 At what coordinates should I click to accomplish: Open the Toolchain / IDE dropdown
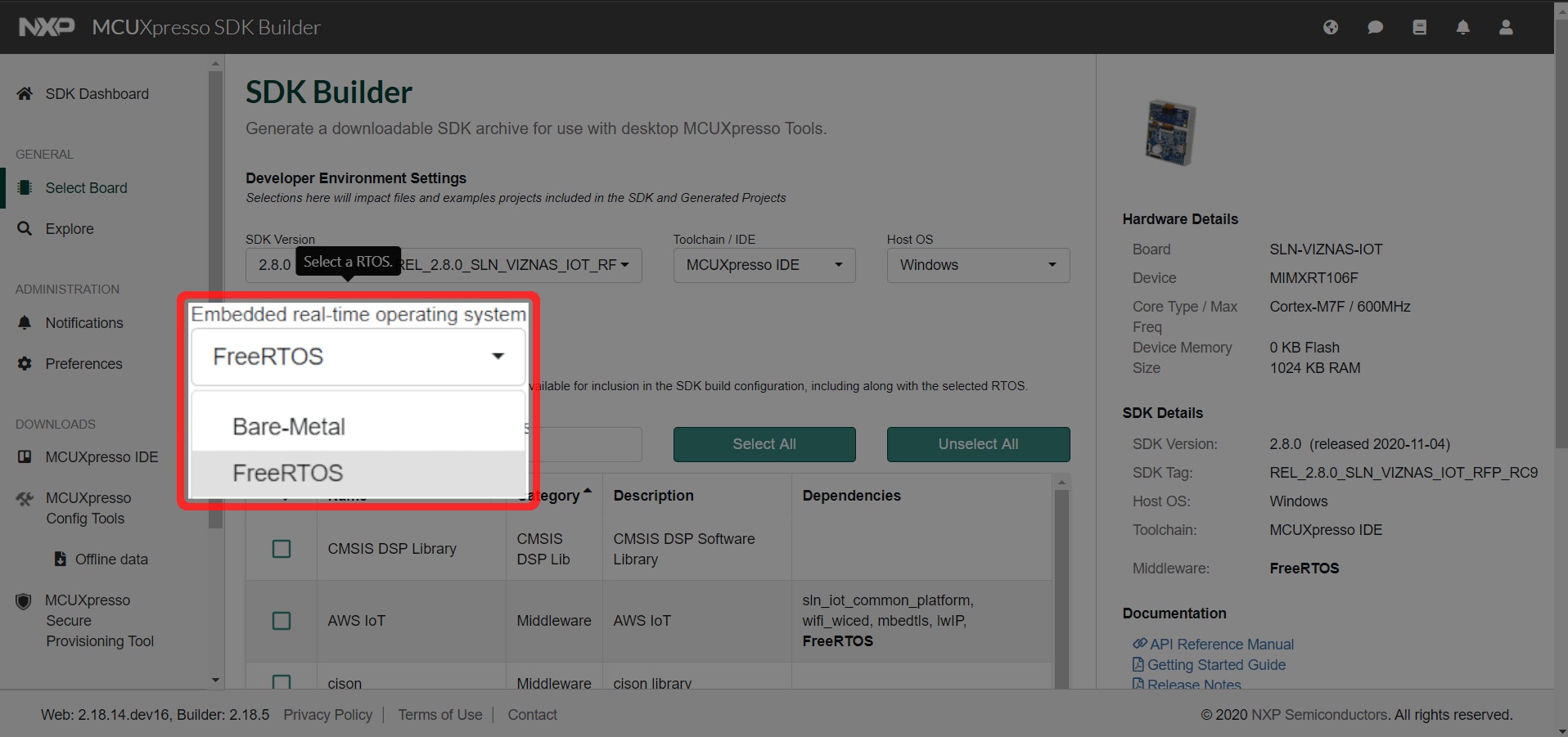point(764,265)
